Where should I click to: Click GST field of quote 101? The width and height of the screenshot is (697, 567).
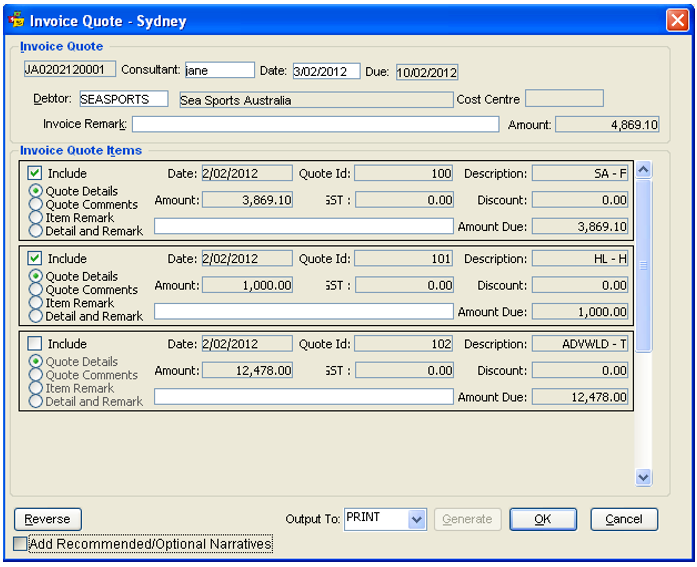[404, 285]
